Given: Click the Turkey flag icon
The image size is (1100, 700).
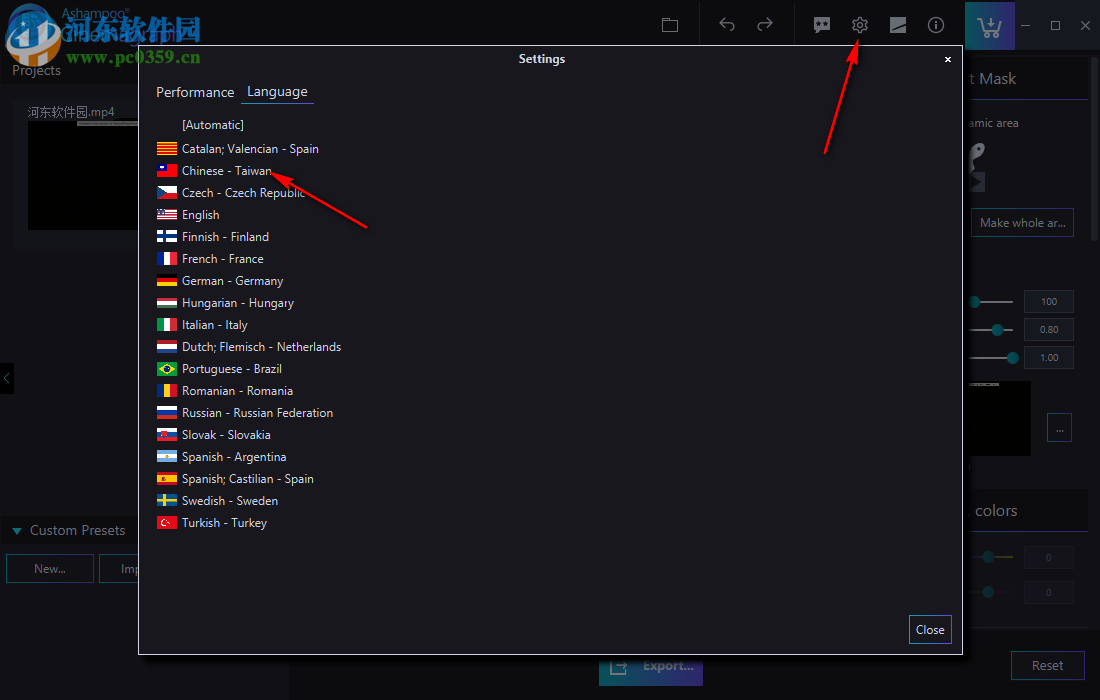Looking at the screenshot, I should (x=166, y=523).
